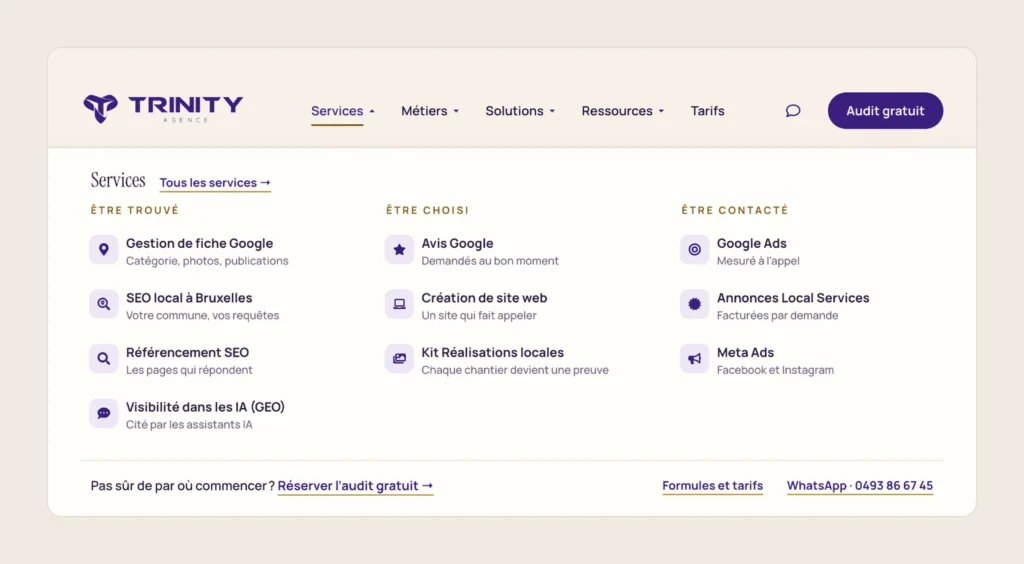Screen dimensions: 1024x564
Task: Click the 'Facturées par demande' description
Action: point(777,315)
